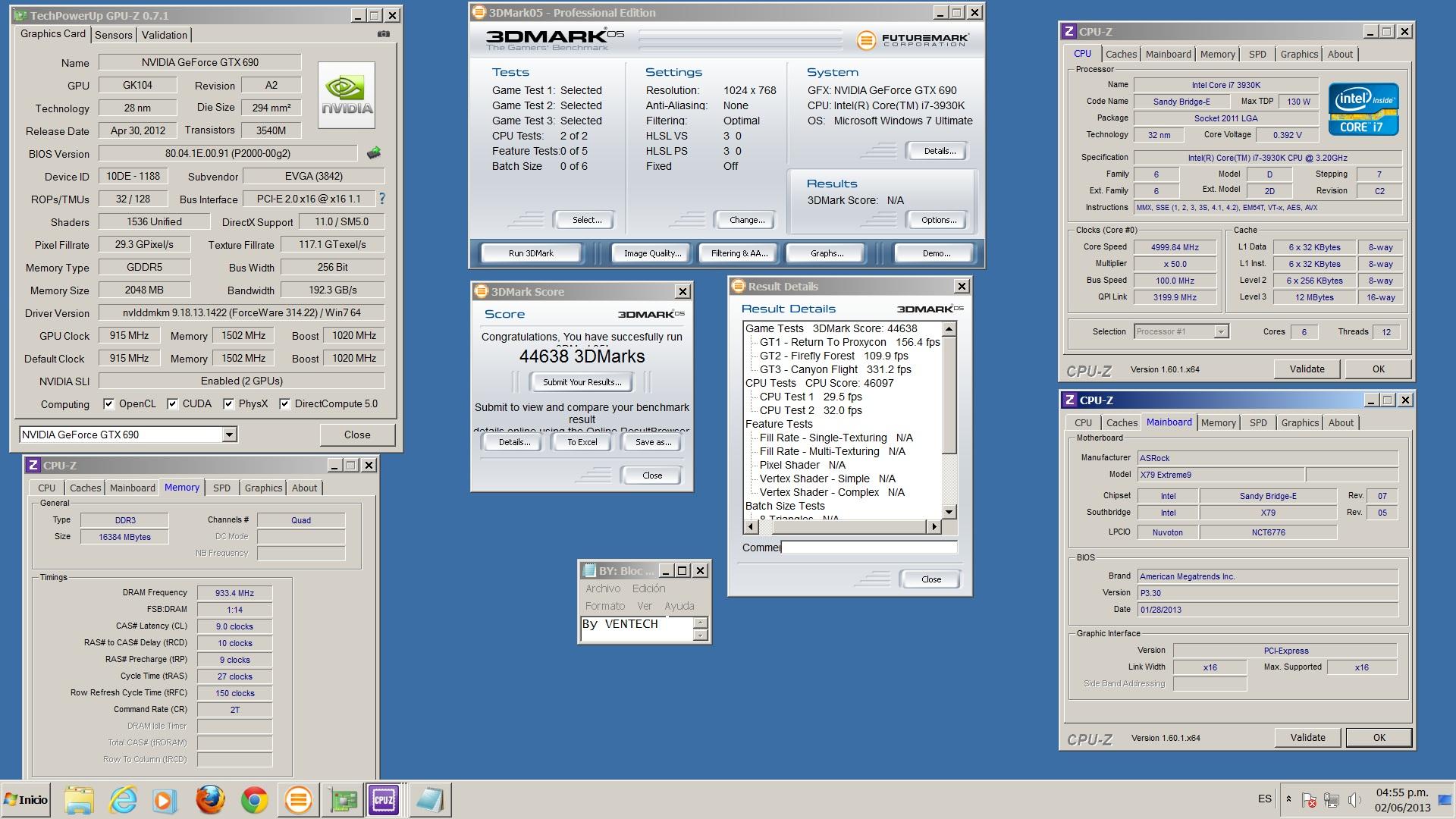Click the Intel Core i7 logo in CPU-Z

(1363, 109)
